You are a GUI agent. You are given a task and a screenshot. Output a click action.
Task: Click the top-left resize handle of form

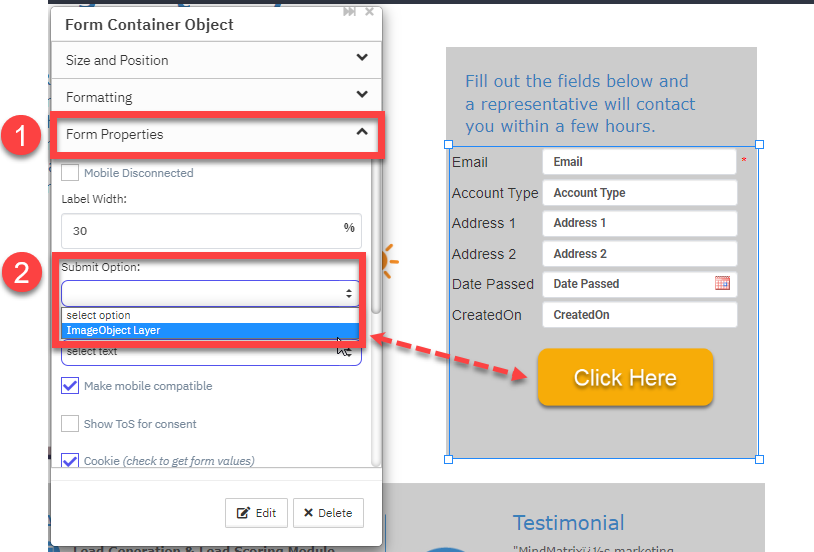[x=449, y=144]
